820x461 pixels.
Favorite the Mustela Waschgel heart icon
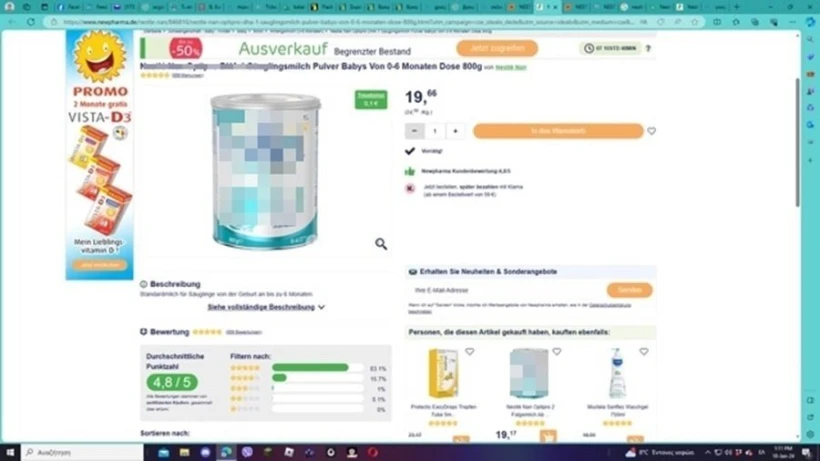(x=644, y=352)
